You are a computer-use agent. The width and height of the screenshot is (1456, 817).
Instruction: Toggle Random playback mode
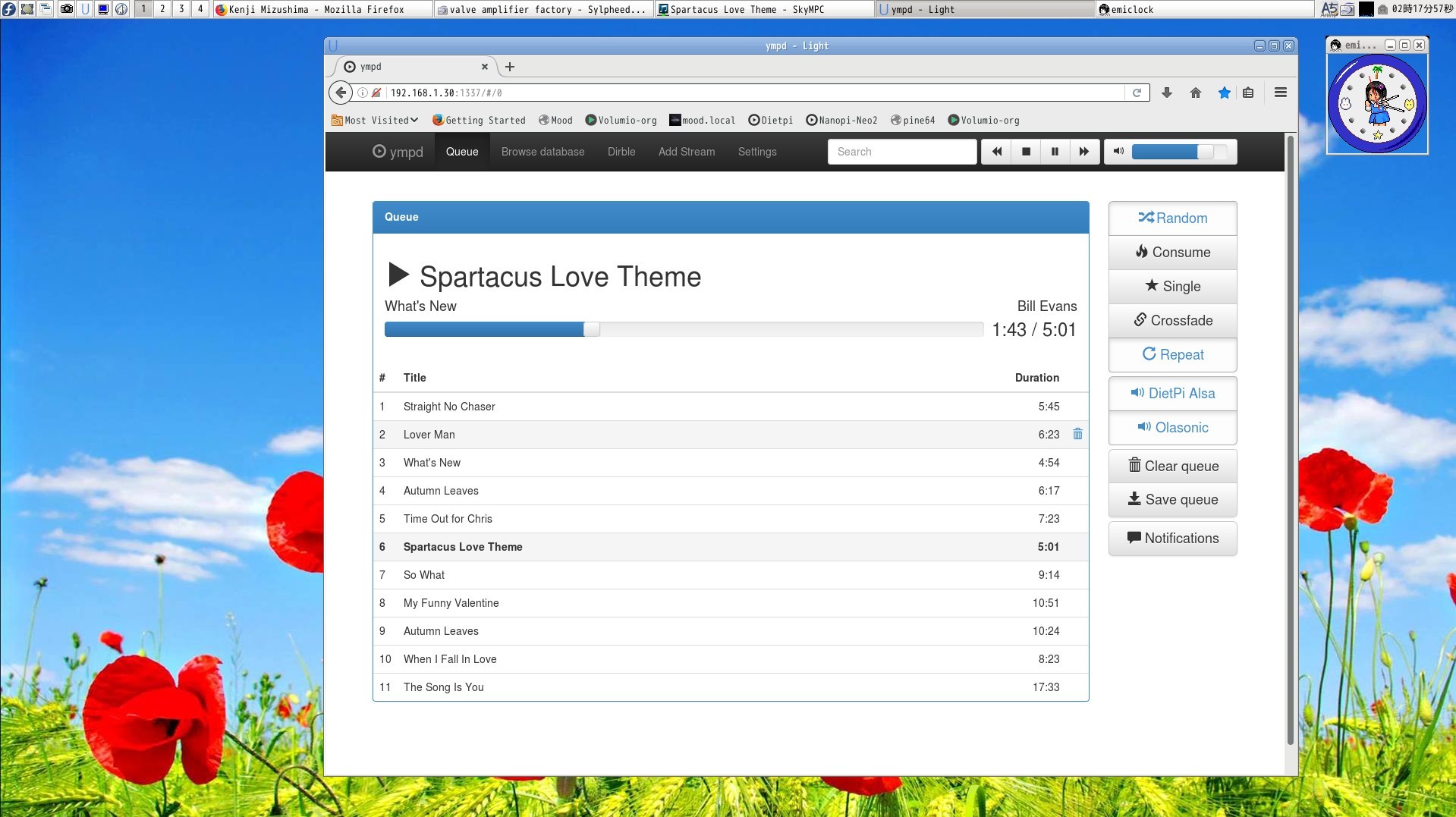coord(1172,218)
